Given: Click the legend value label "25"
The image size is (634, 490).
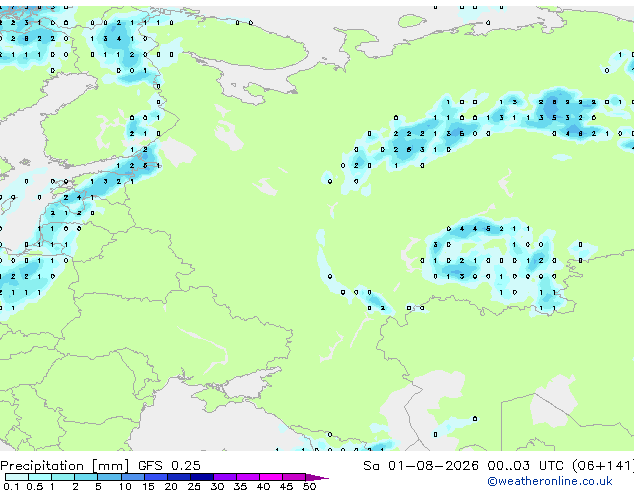Looking at the screenshot, I should (194, 486).
